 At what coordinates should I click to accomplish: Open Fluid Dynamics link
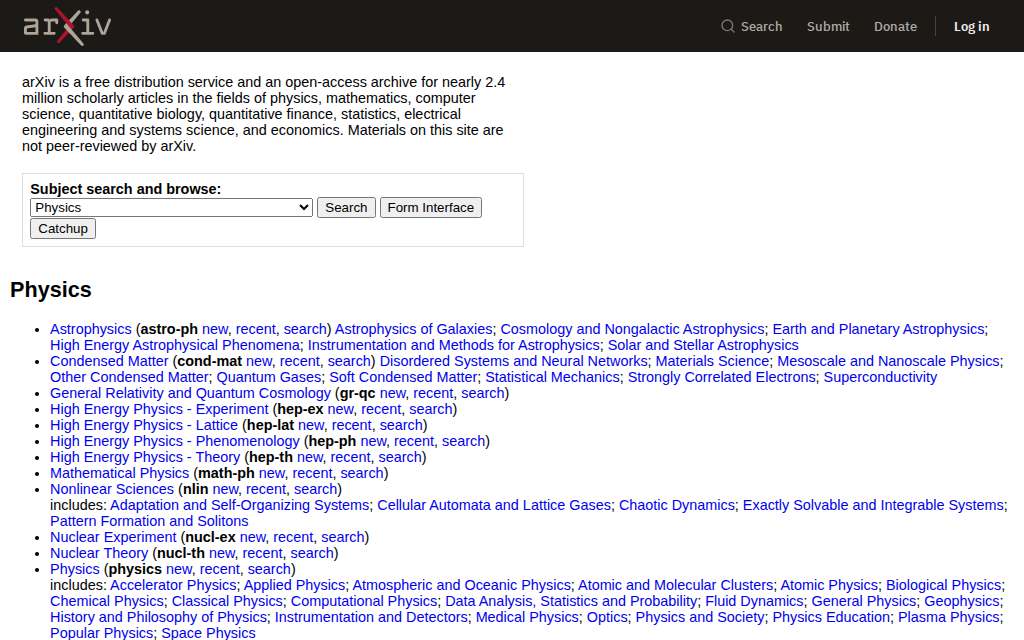point(754,601)
